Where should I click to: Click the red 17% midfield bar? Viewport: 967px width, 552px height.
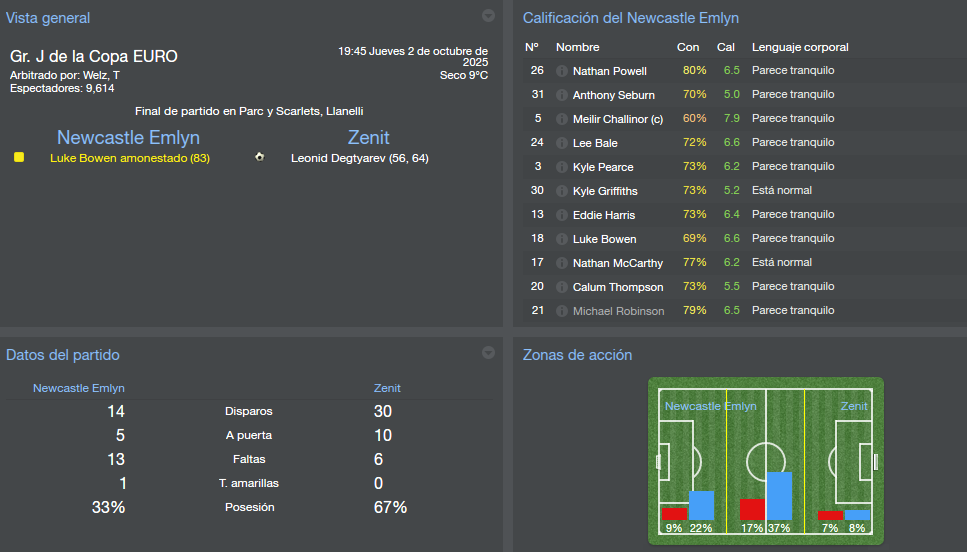pyautogui.click(x=752, y=510)
